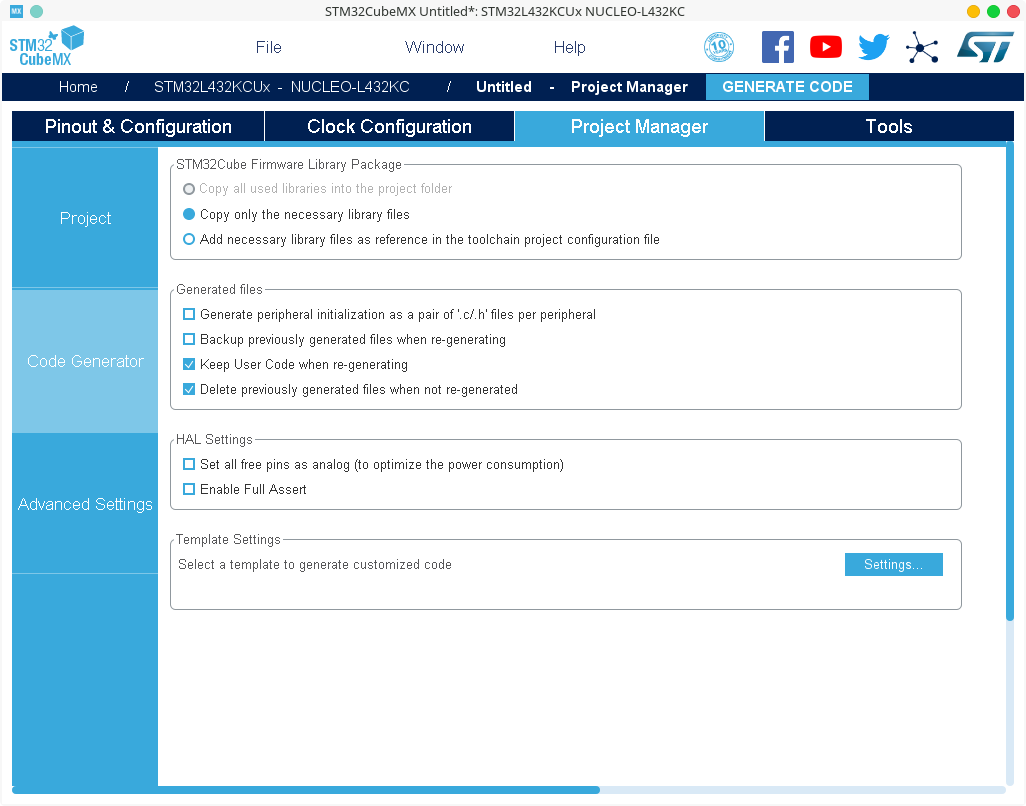Image resolution: width=1026 pixels, height=806 pixels.
Task: Click the STM32CubeMX logo icon
Action: (x=46, y=46)
